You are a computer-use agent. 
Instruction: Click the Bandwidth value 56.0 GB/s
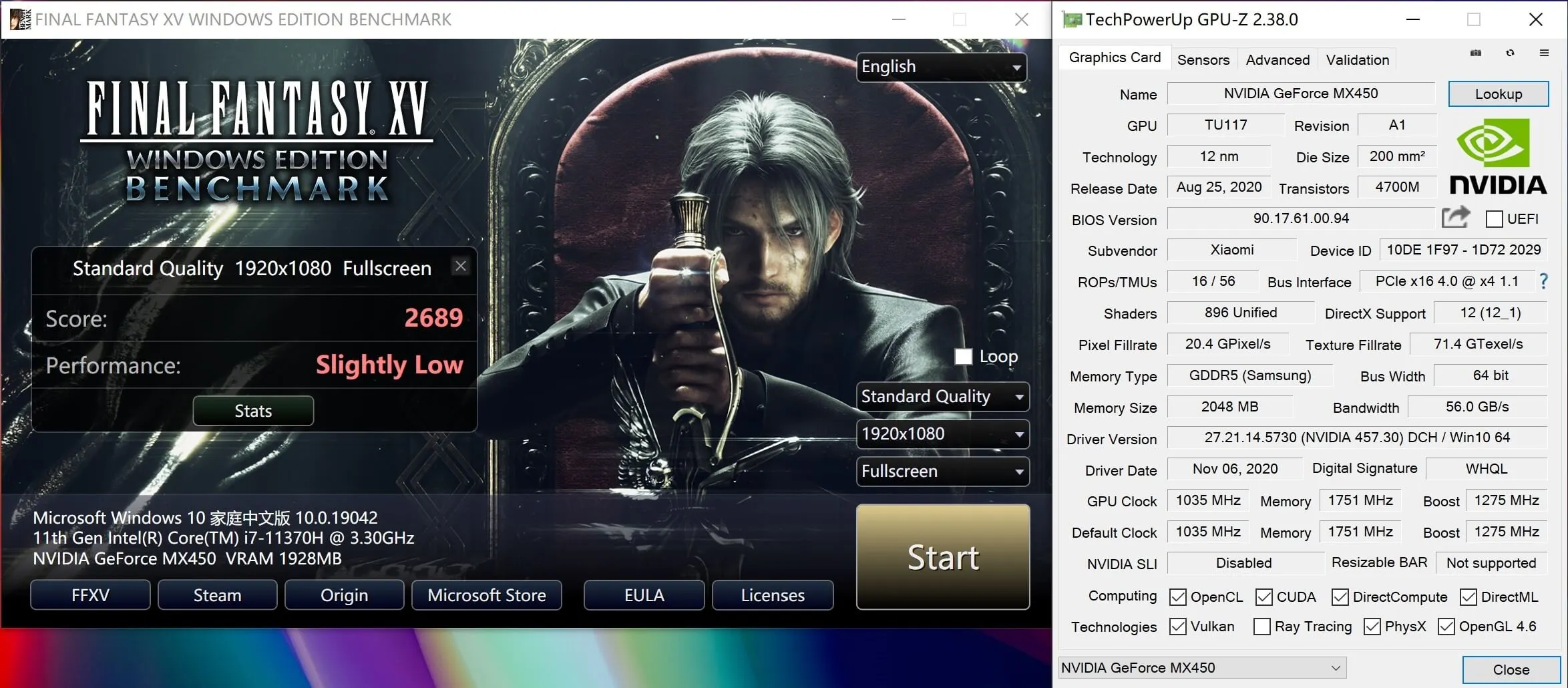1477,407
